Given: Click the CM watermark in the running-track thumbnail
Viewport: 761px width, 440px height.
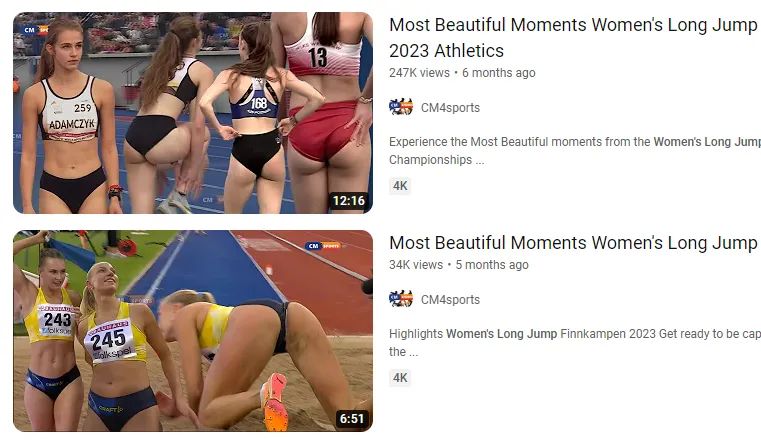Looking at the screenshot, I should point(36,30).
